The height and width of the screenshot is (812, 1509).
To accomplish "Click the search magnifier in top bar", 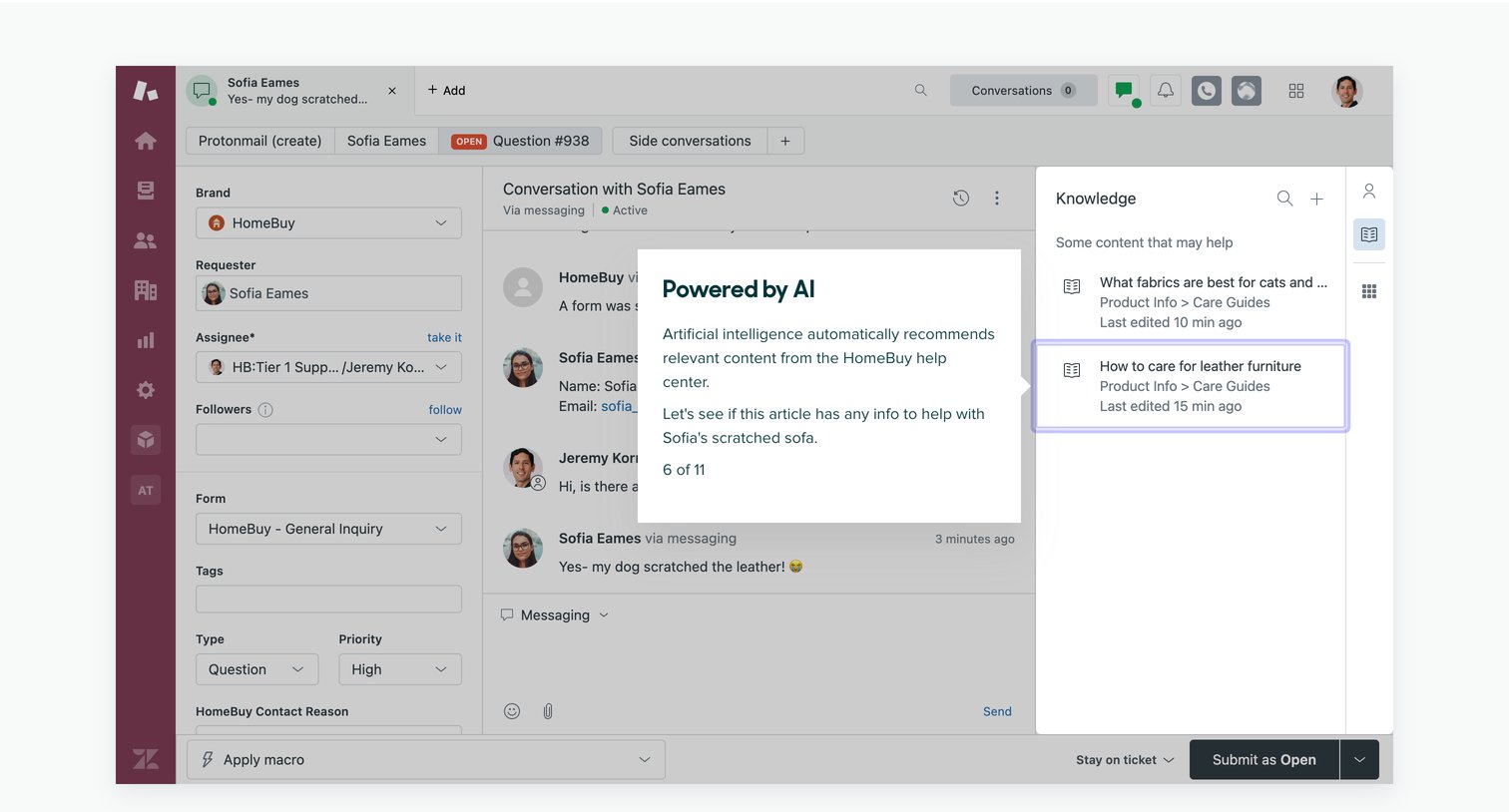I will click(921, 90).
